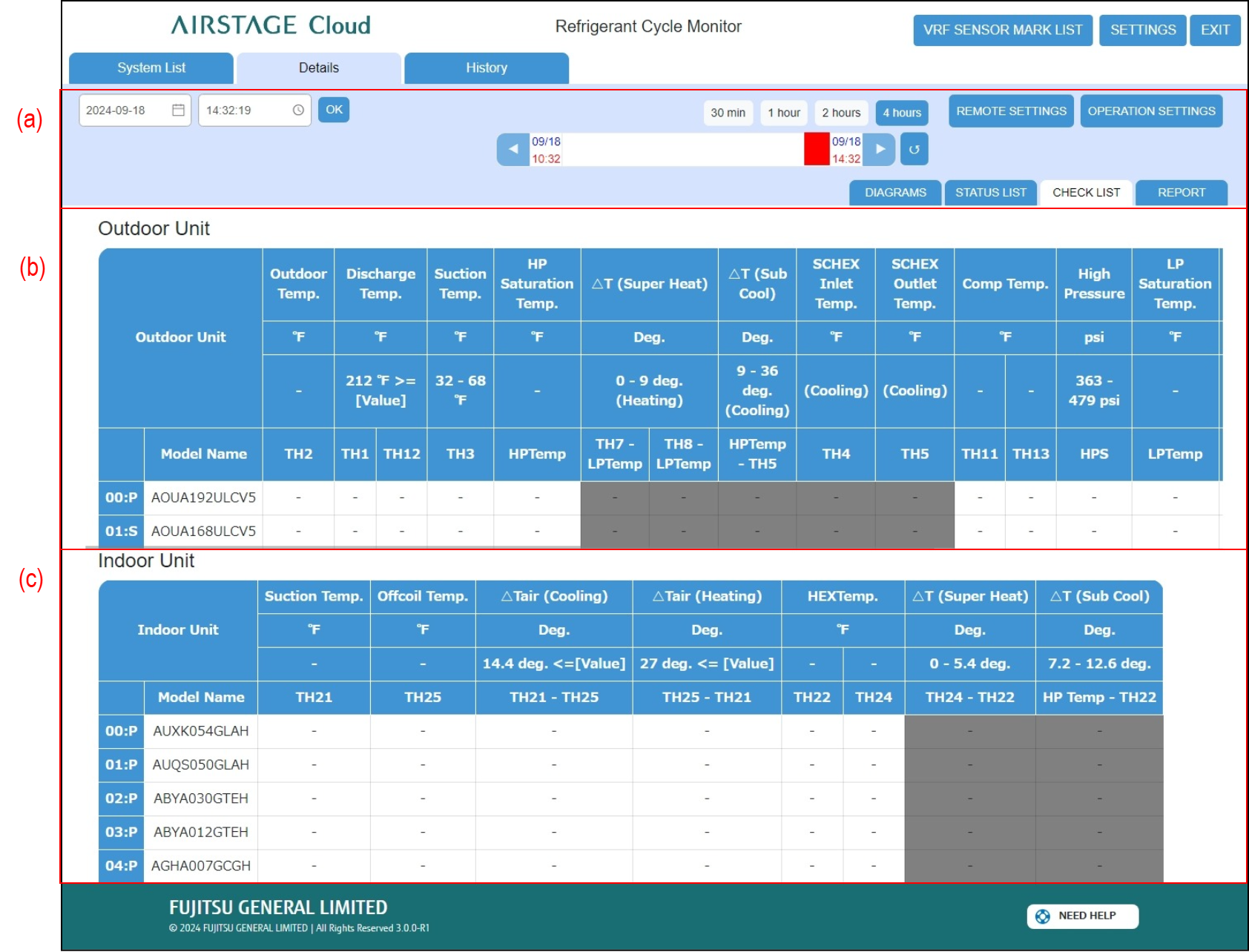Switch to the STATUS LIST tab

990,193
